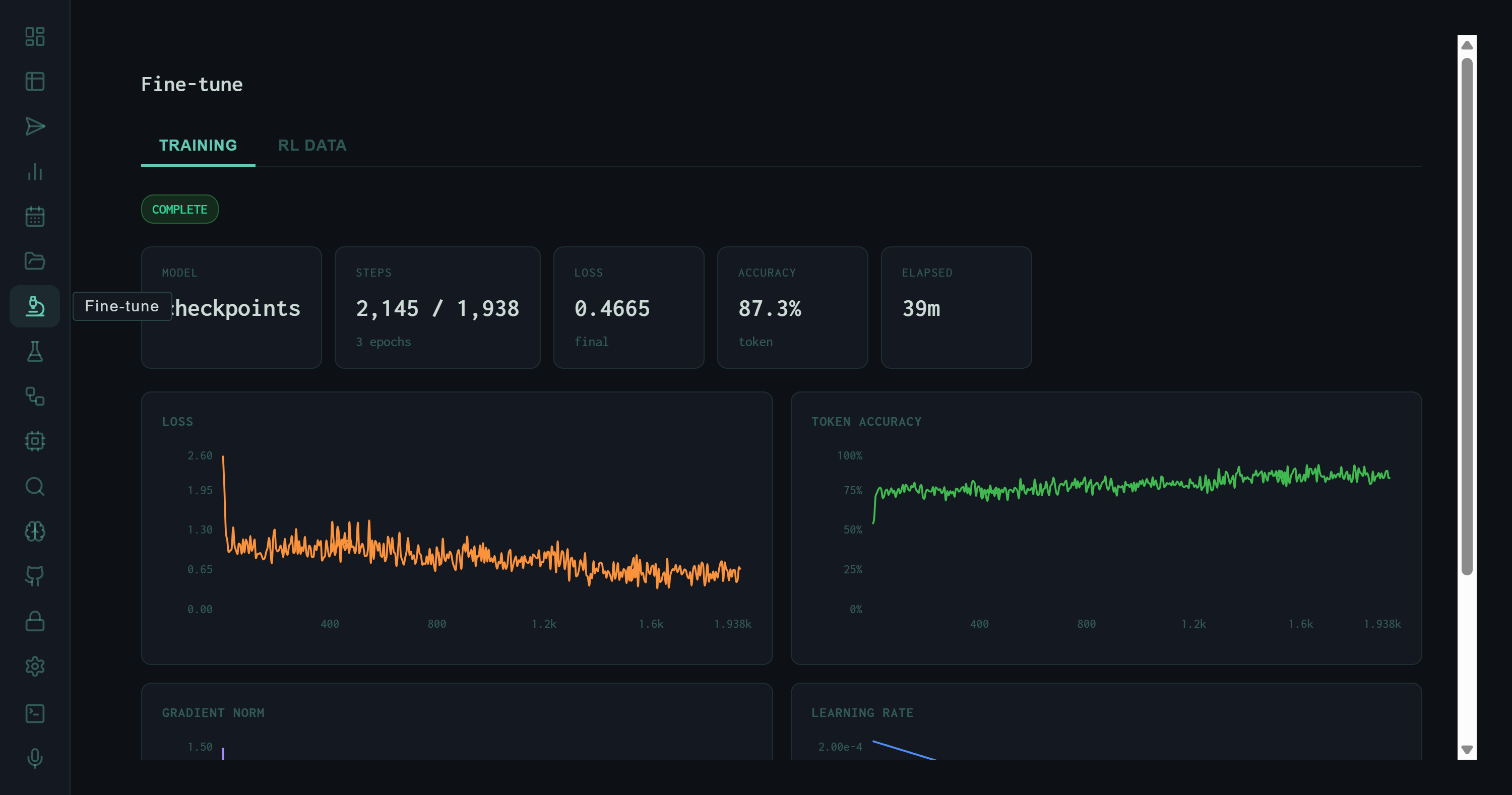
Task: Click the LEARNING RATE chart title
Action: (862, 712)
